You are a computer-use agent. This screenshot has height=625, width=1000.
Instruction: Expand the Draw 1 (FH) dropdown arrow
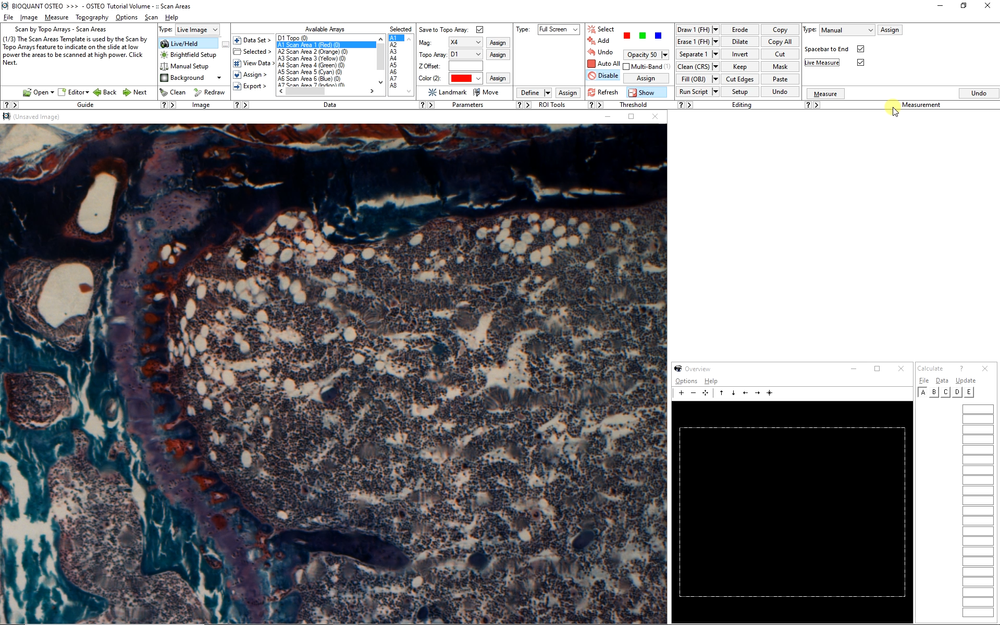pos(717,29)
